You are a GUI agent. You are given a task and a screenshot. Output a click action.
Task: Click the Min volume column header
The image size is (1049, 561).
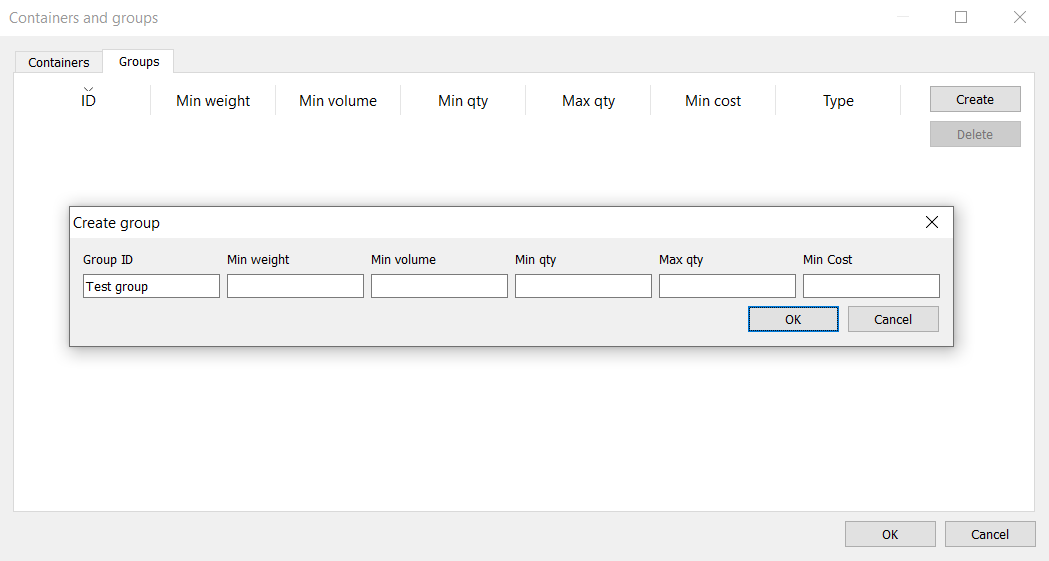[x=338, y=100]
